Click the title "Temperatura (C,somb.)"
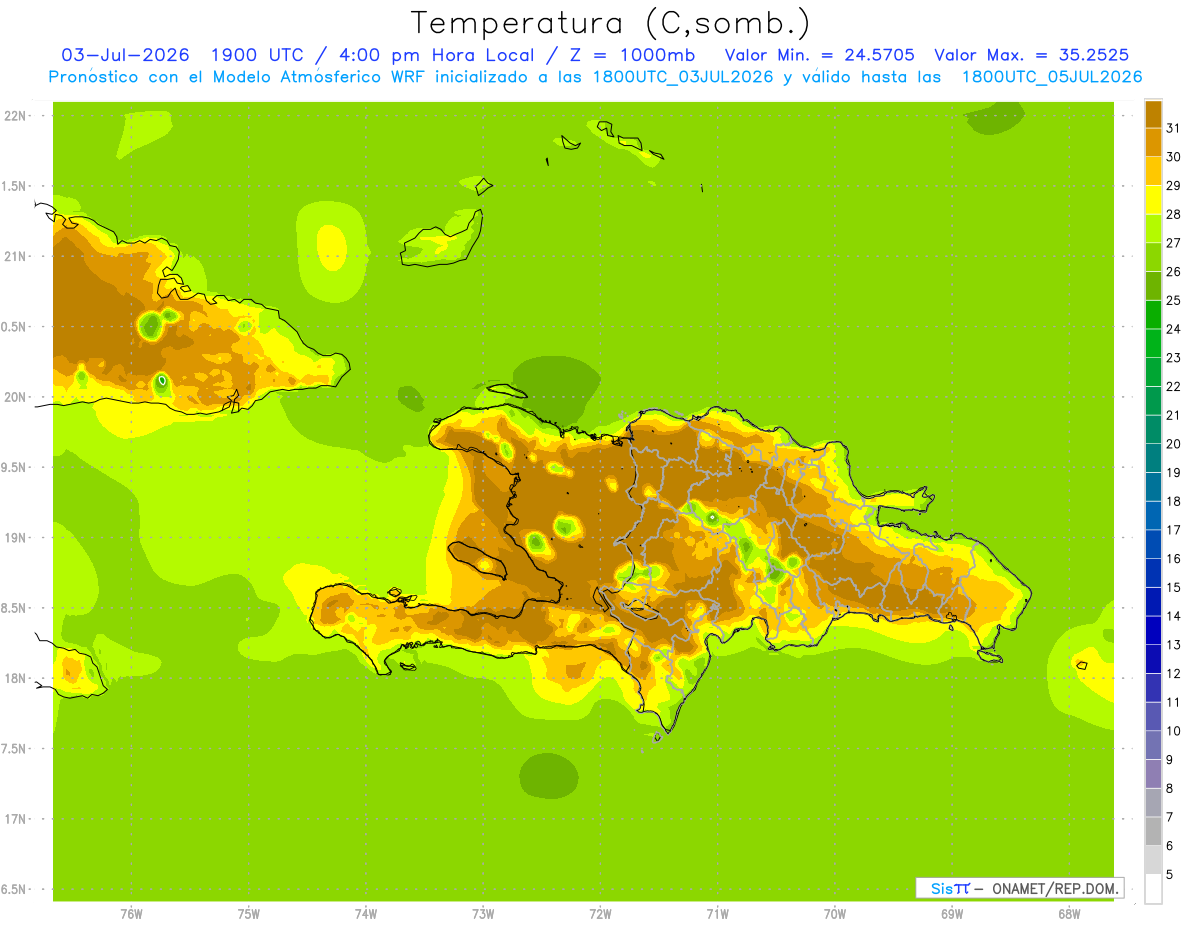 pos(611,23)
